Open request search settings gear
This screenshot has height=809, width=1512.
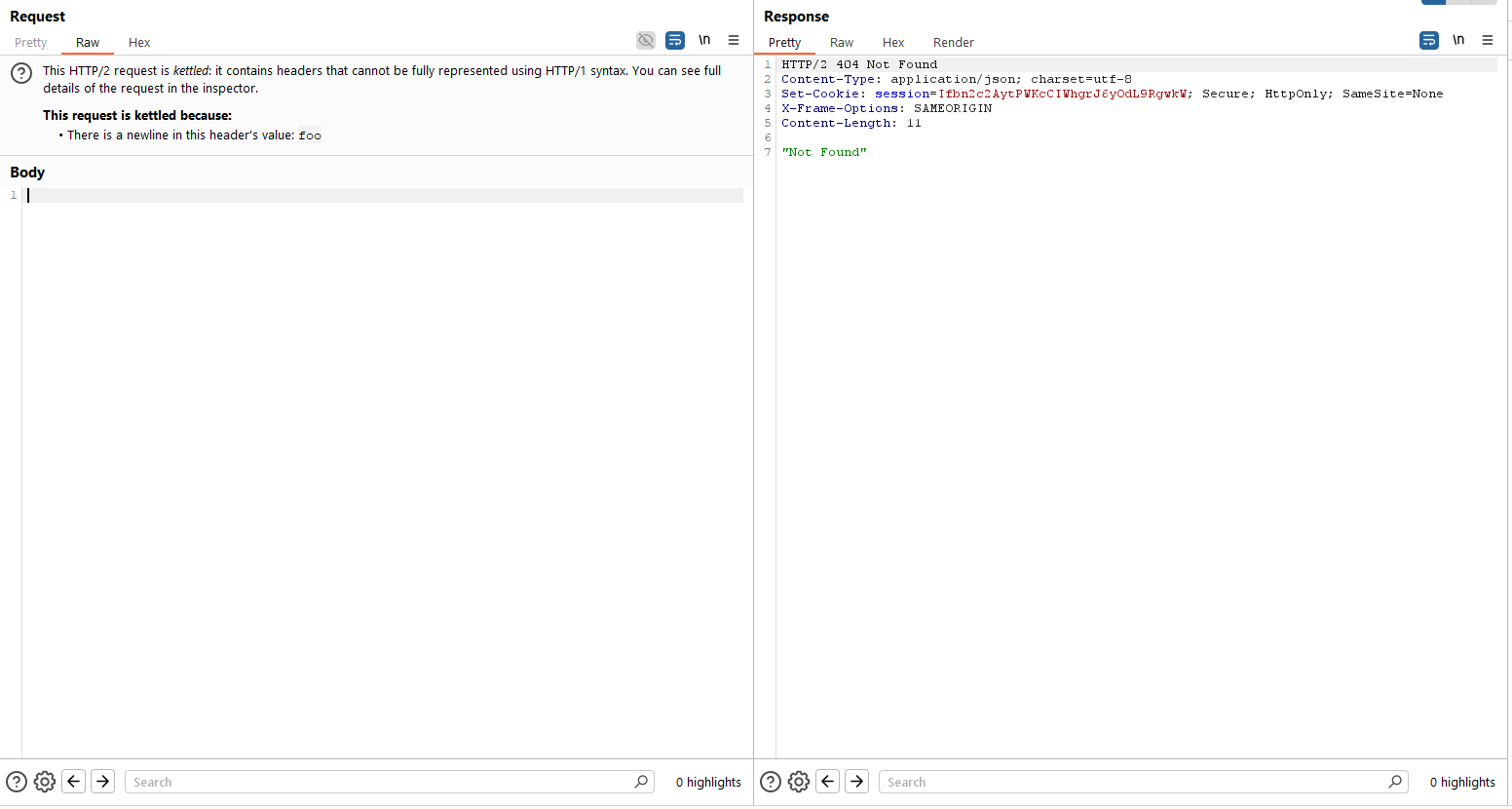(x=45, y=782)
